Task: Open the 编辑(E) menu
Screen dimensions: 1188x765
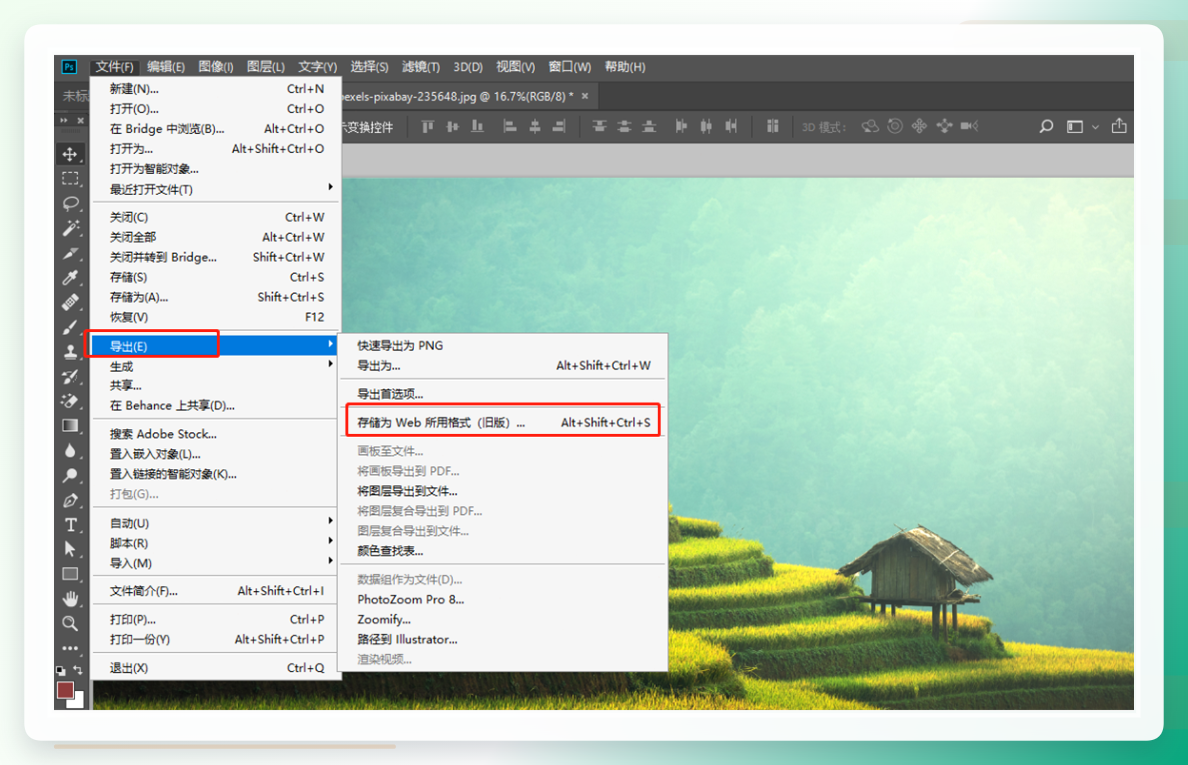Action: click(166, 67)
